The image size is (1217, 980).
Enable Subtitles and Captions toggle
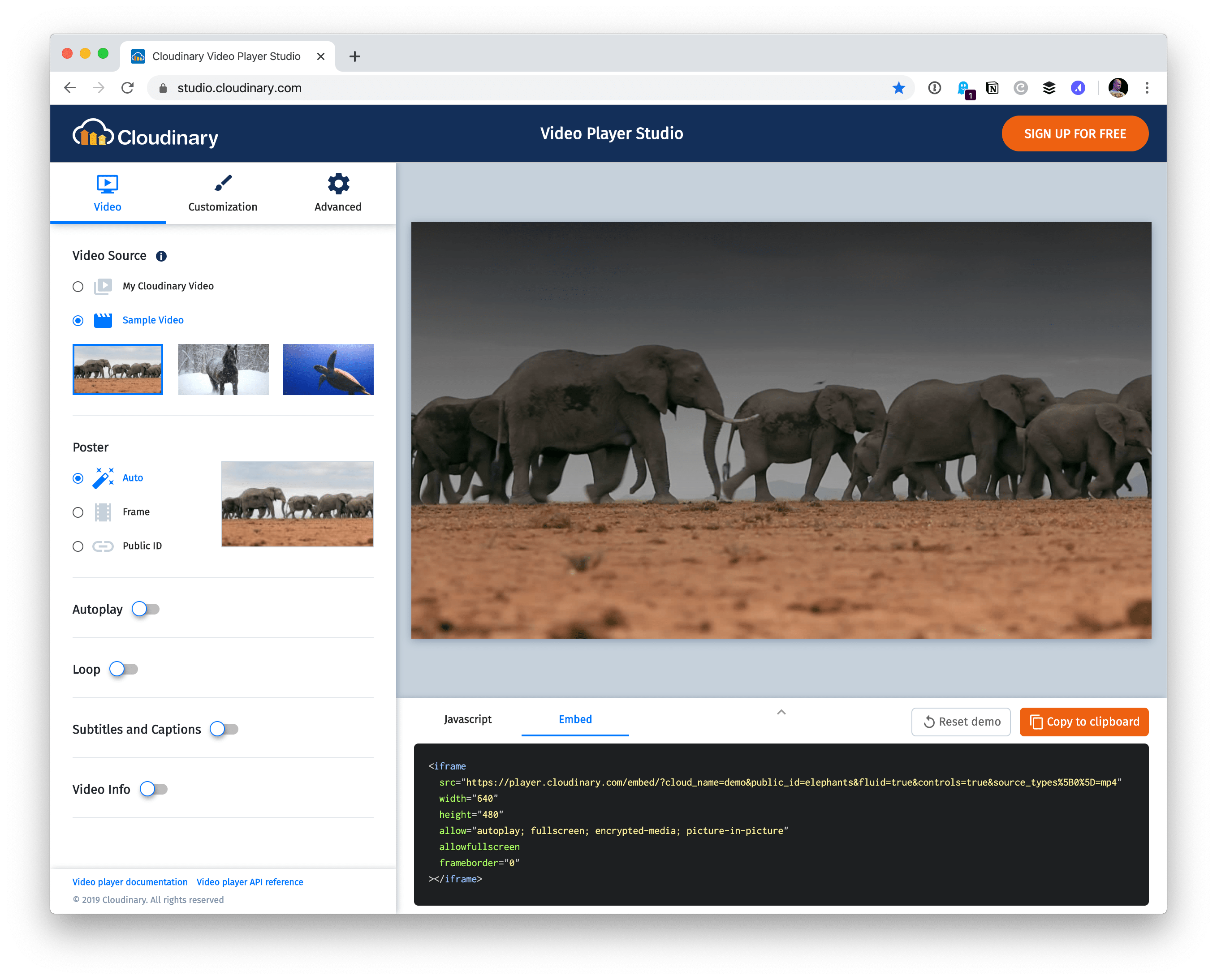click(224, 729)
